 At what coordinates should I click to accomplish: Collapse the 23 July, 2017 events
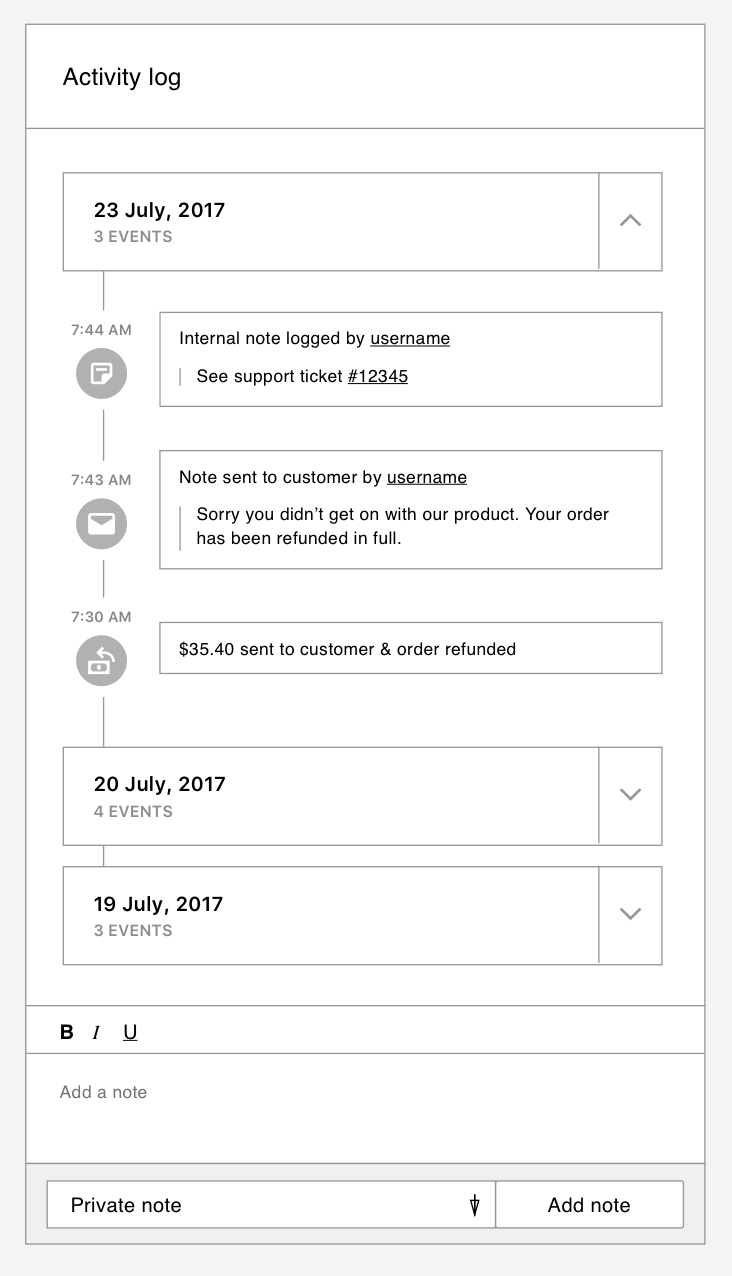click(x=630, y=221)
